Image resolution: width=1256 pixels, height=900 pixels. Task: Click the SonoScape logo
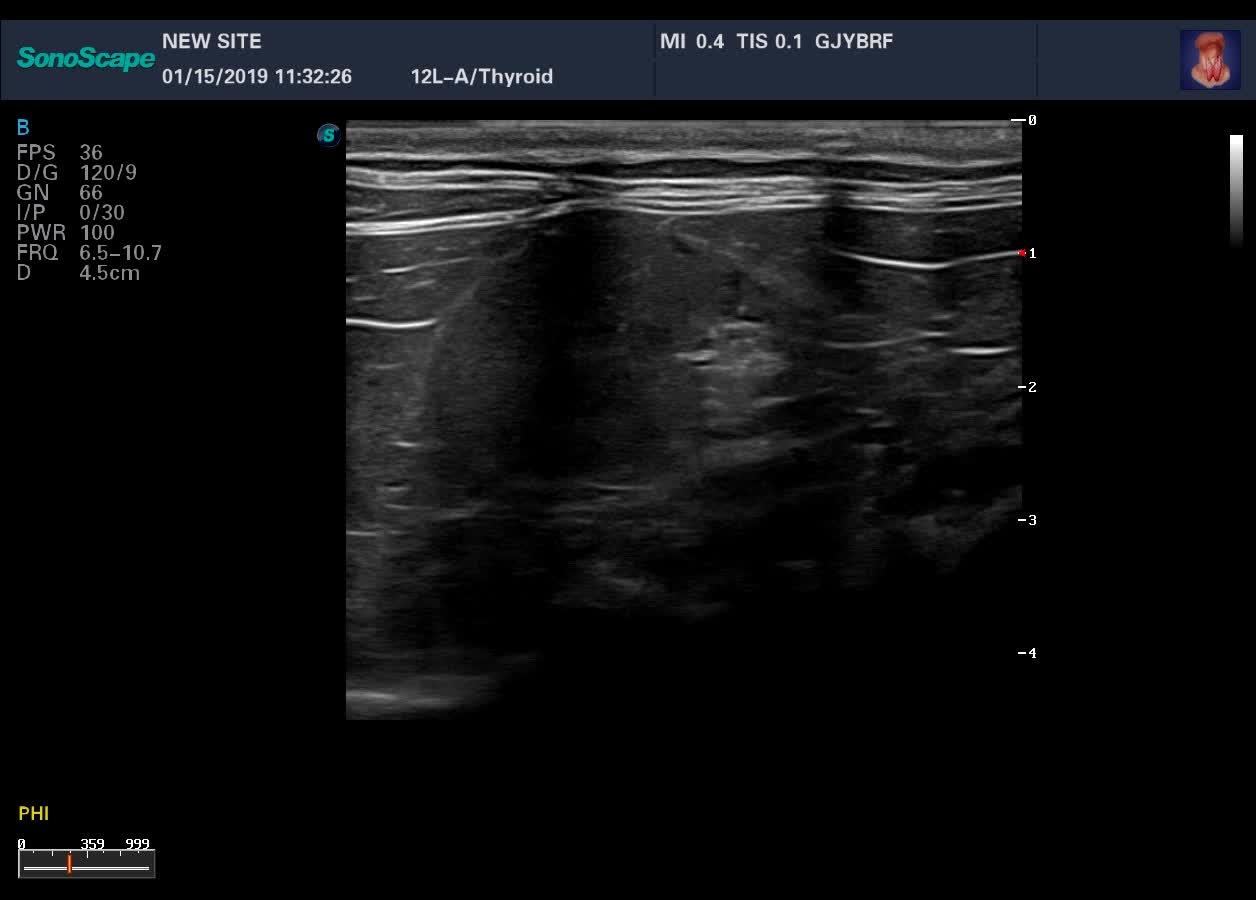click(86, 58)
